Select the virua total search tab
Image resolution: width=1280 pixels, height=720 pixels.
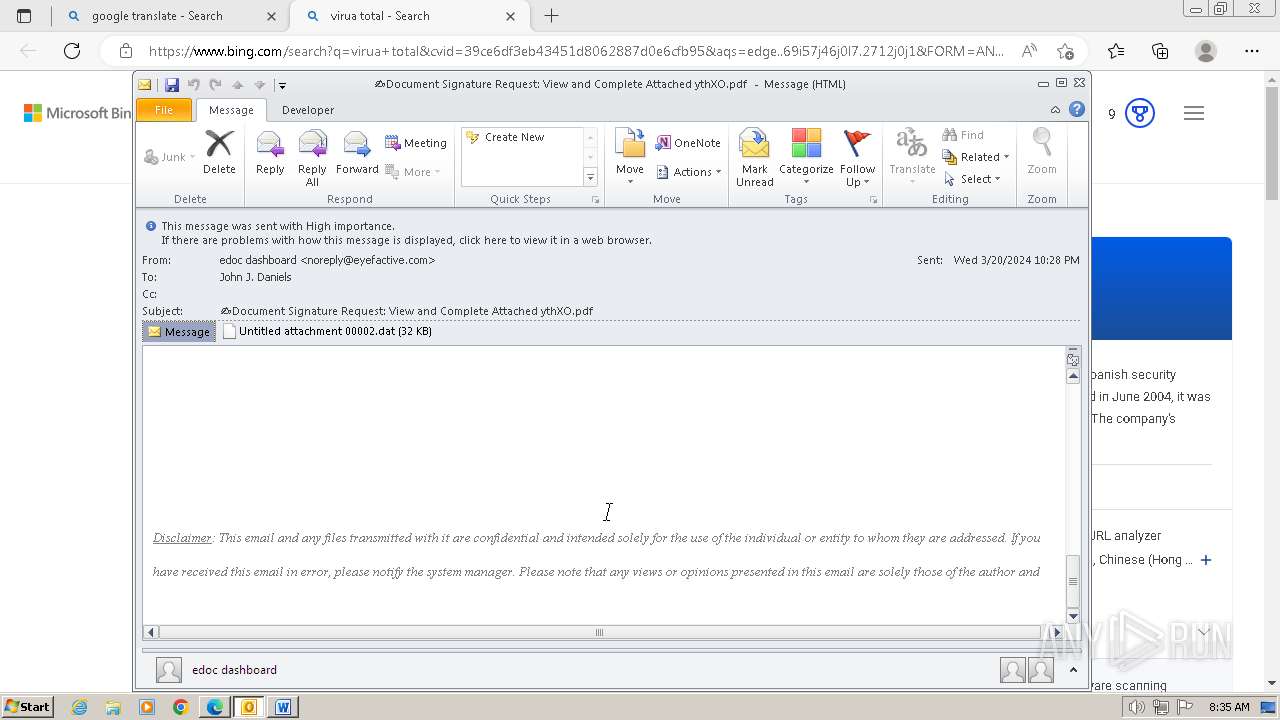pos(410,16)
